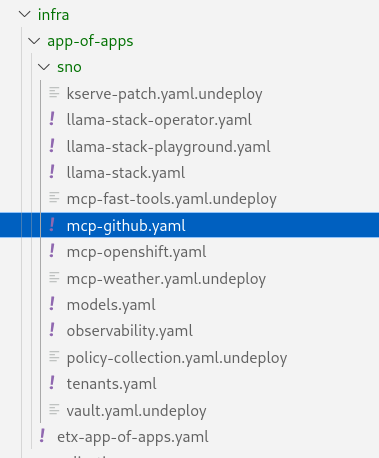Collapse the sno folder chevron
379x458 pixels.
(x=44, y=67)
